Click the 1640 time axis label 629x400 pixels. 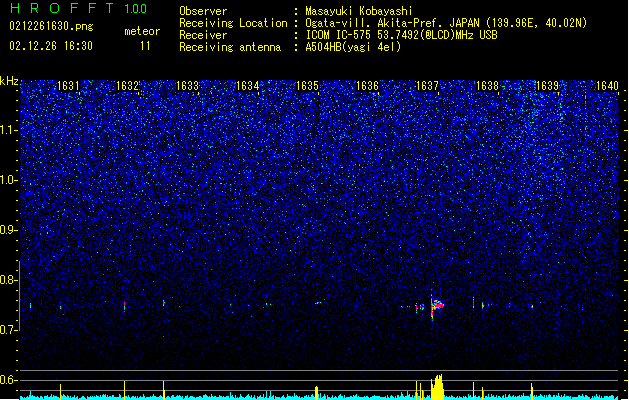pyautogui.click(x=607, y=86)
